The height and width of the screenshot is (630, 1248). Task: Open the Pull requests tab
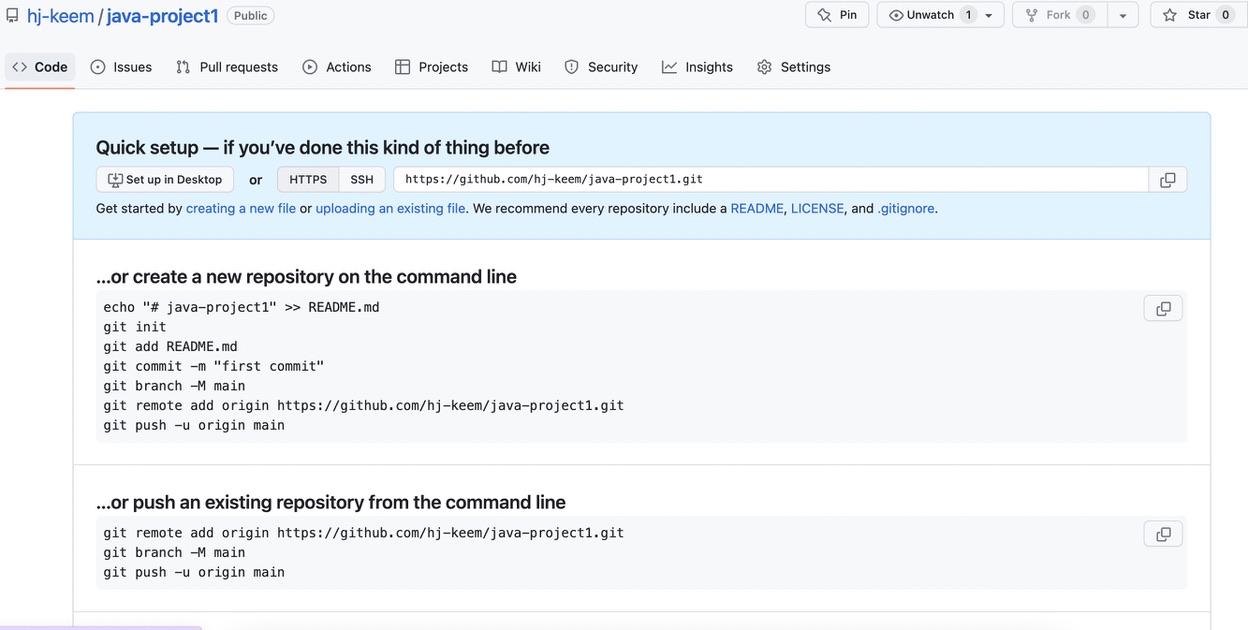point(227,67)
